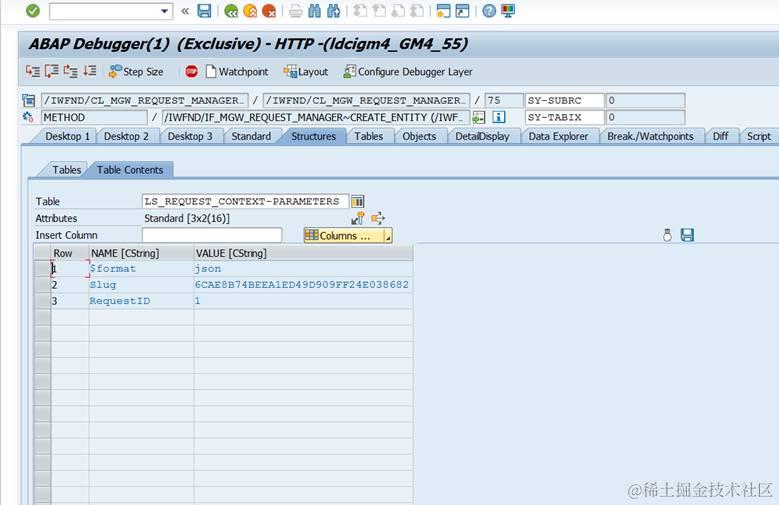This screenshot has width=779, height=505.
Task: Switch to the Diff tab
Action: click(720, 136)
